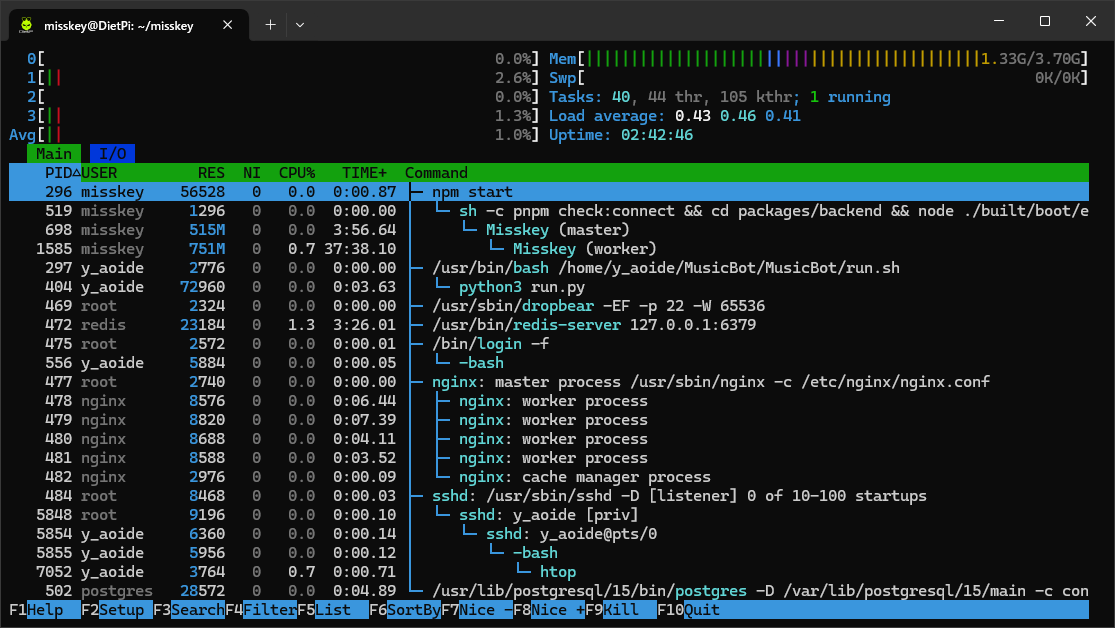Screen dimensions: 1115x628
Task: Sort processes by NI column header
Action: click(252, 173)
